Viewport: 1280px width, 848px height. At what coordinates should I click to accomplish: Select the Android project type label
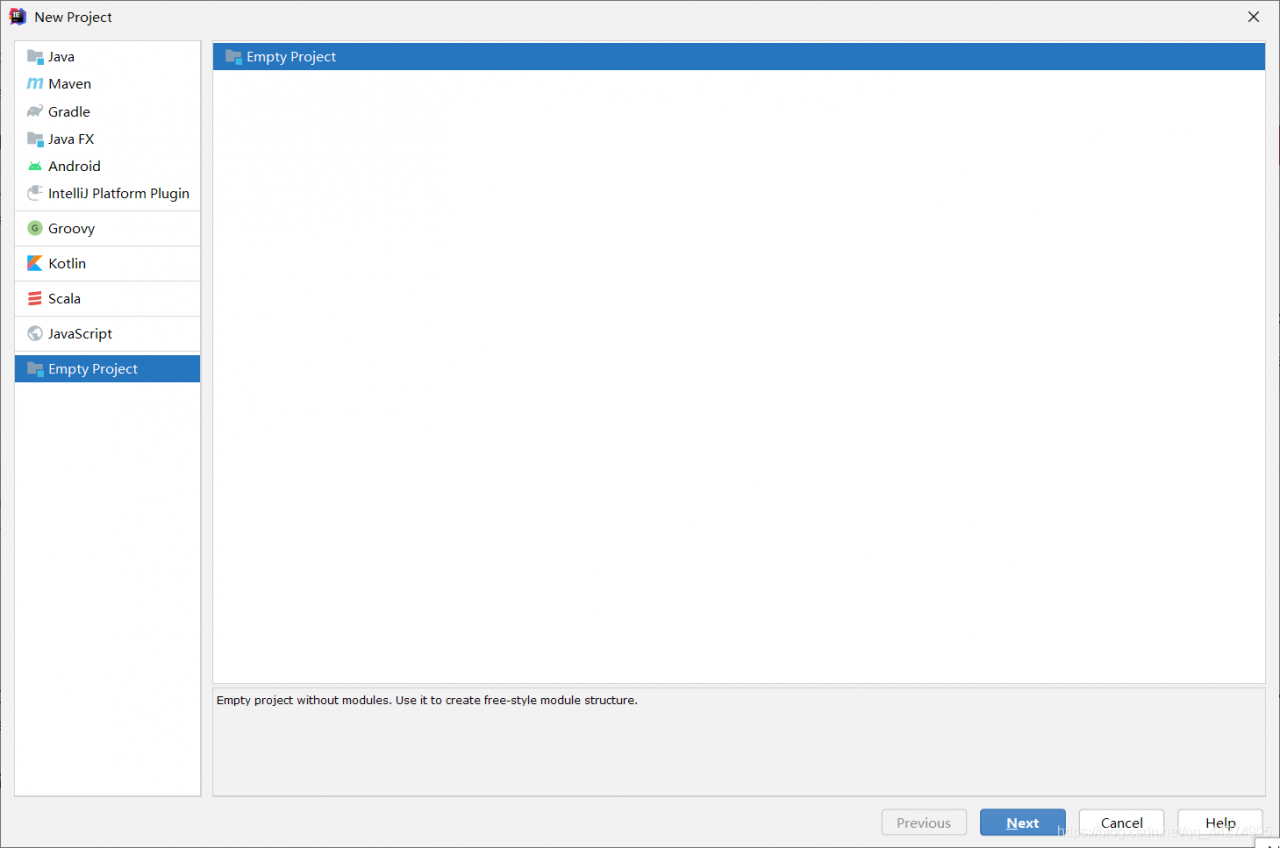tap(74, 166)
